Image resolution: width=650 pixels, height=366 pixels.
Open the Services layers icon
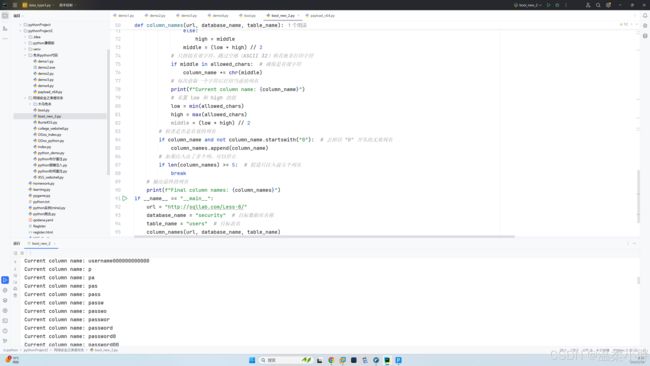(x=5, y=301)
